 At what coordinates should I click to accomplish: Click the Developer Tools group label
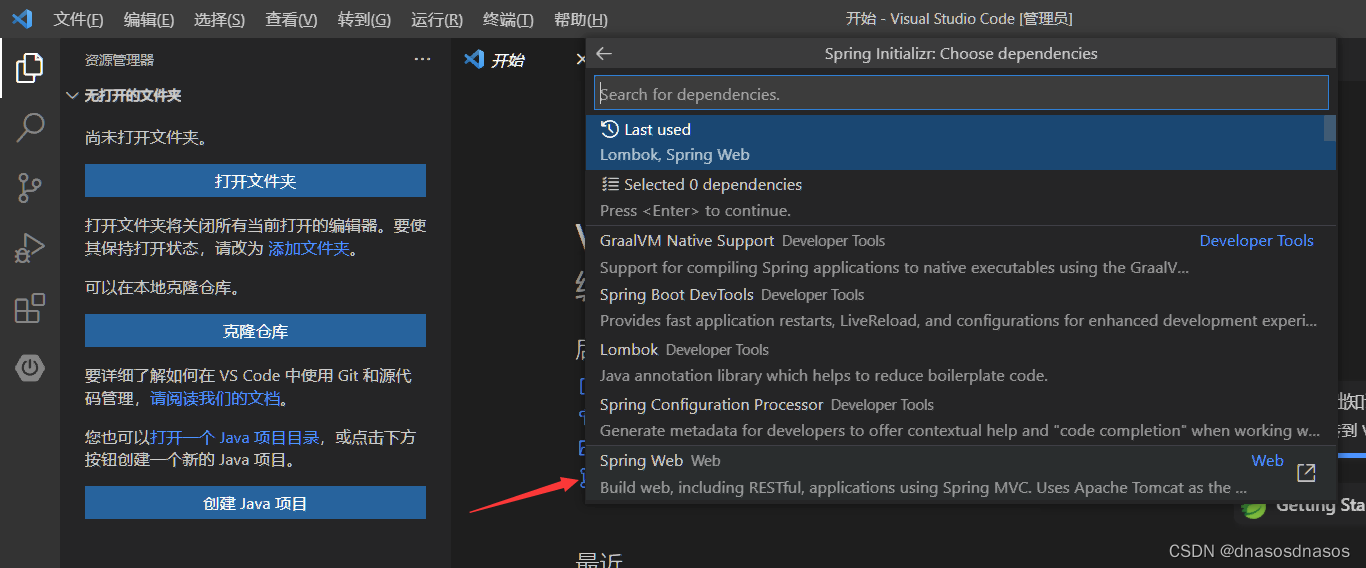point(1256,240)
